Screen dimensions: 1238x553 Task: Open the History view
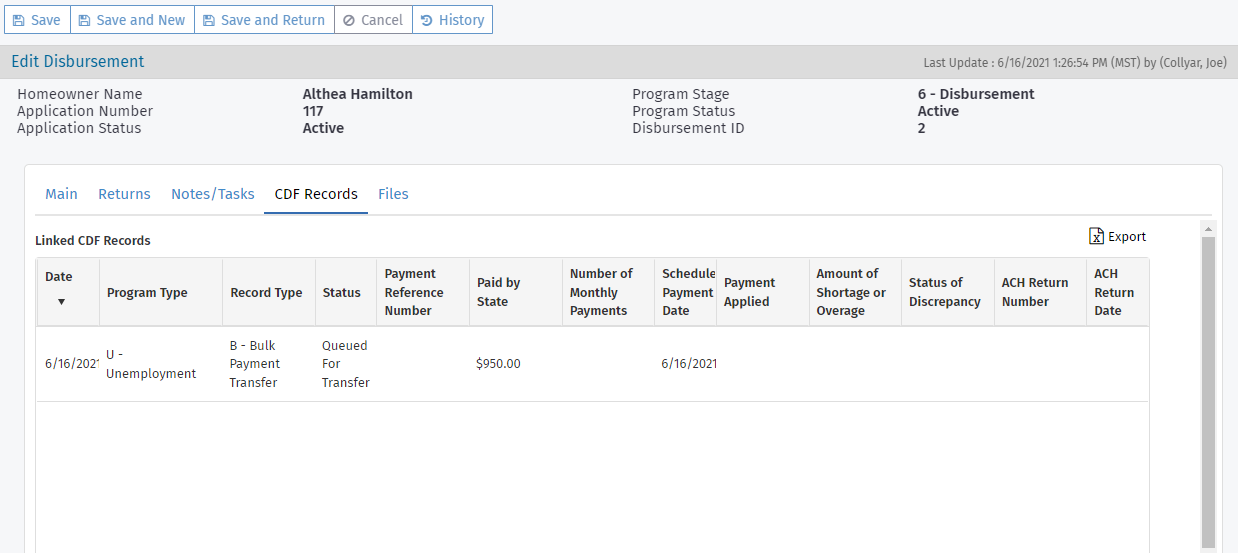click(x=452, y=20)
